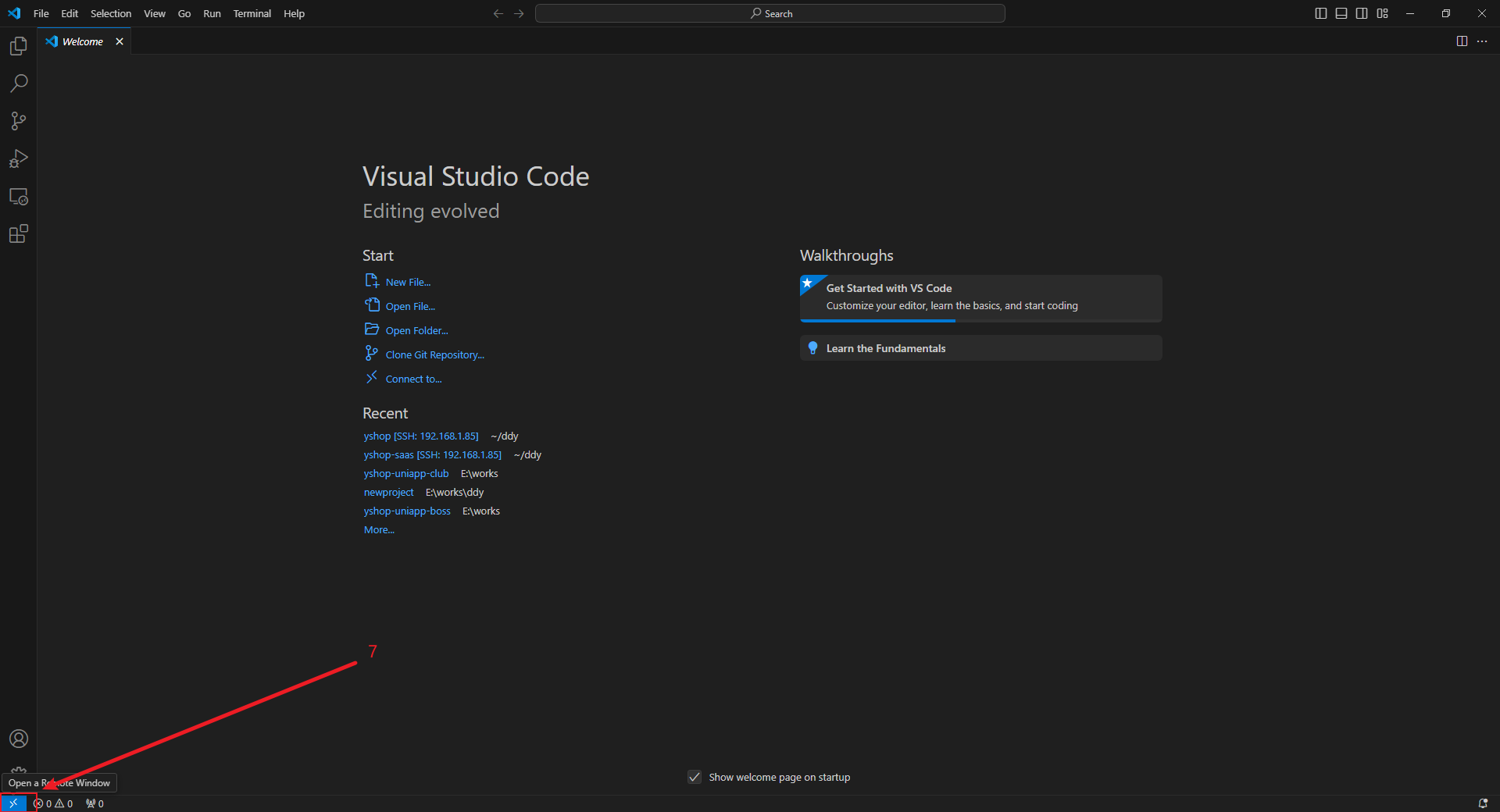Open the Explorer view in activity bar
Screen dimensions: 1500x812
18,46
